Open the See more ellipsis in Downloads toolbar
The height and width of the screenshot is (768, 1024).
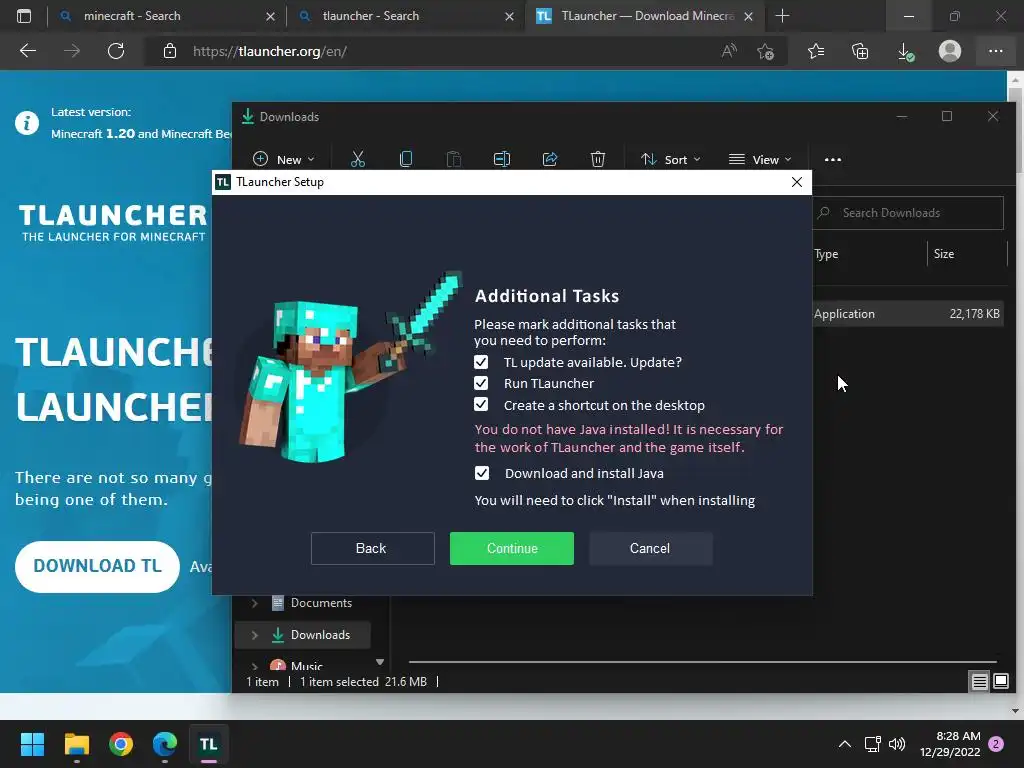(x=833, y=159)
